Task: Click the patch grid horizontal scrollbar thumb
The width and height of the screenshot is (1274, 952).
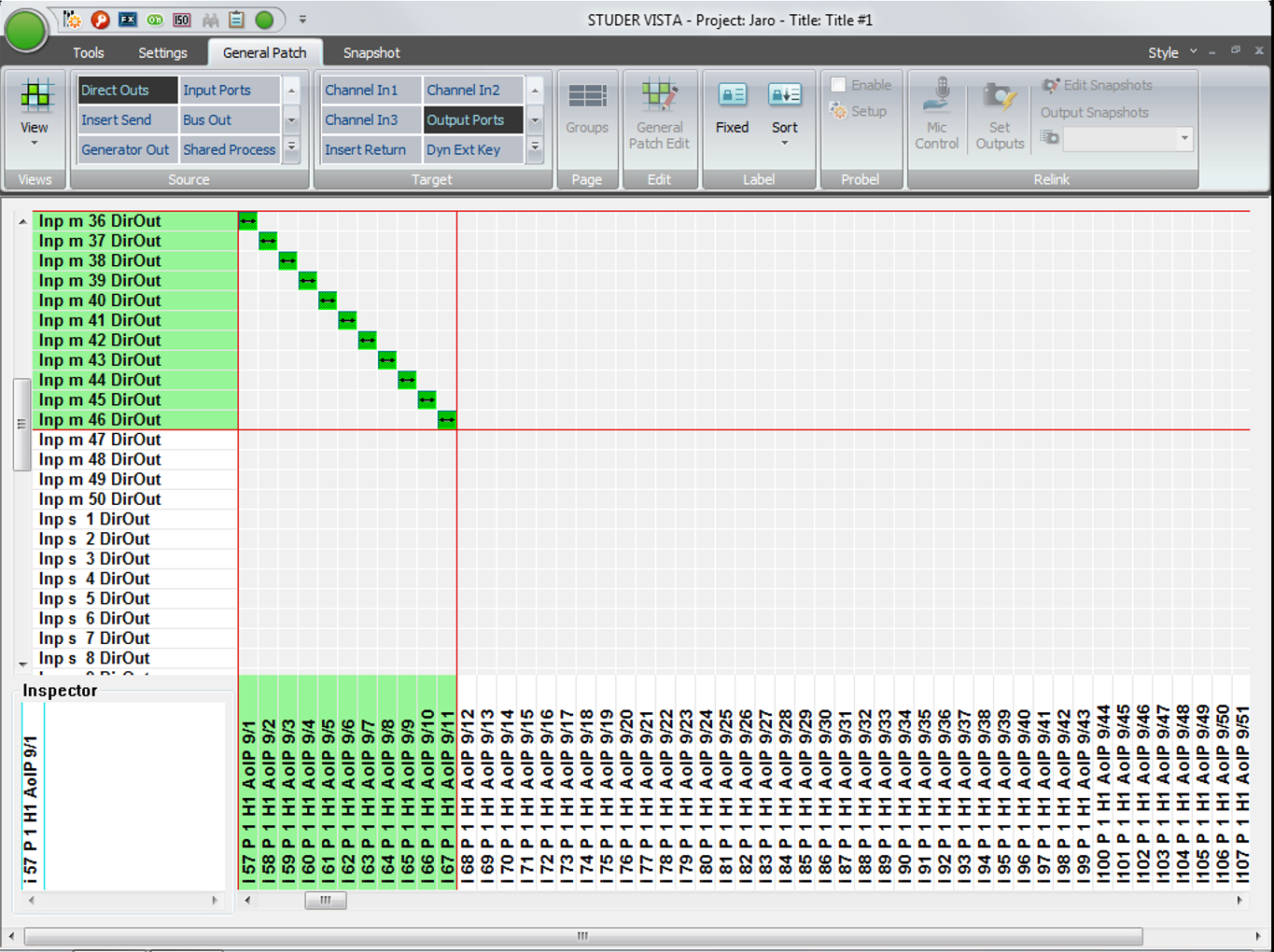Action: [x=326, y=901]
